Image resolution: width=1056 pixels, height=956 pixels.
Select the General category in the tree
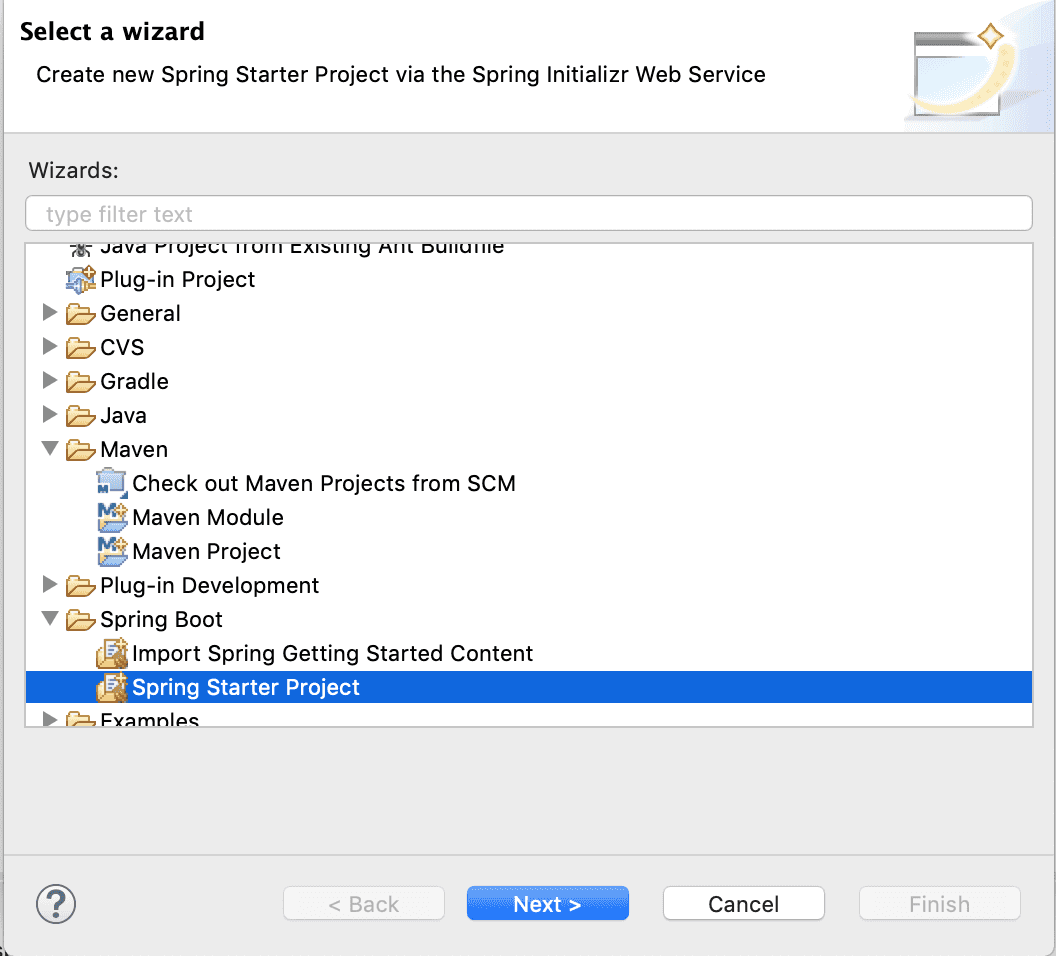click(140, 313)
